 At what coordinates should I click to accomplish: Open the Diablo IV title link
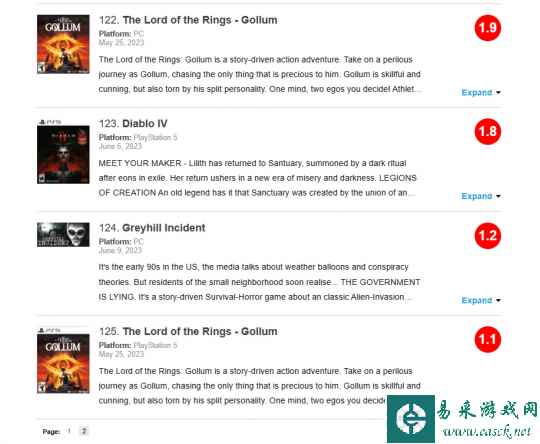(x=145, y=124)
